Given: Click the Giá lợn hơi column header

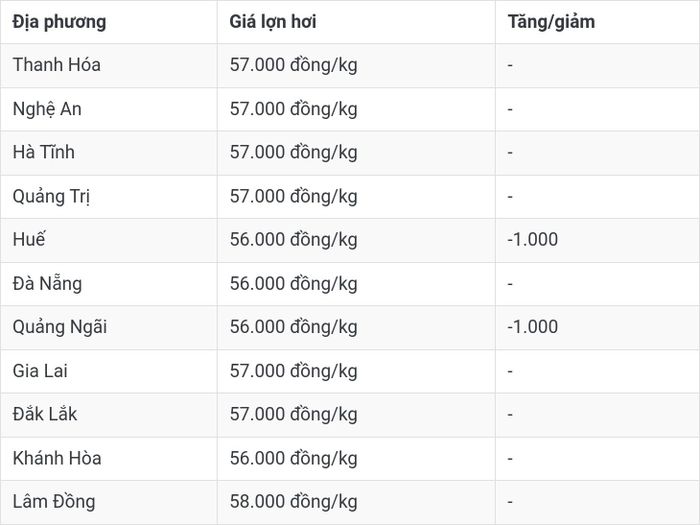Looking at the screenshot, I should pyautogui.click(x=273, y=22).
